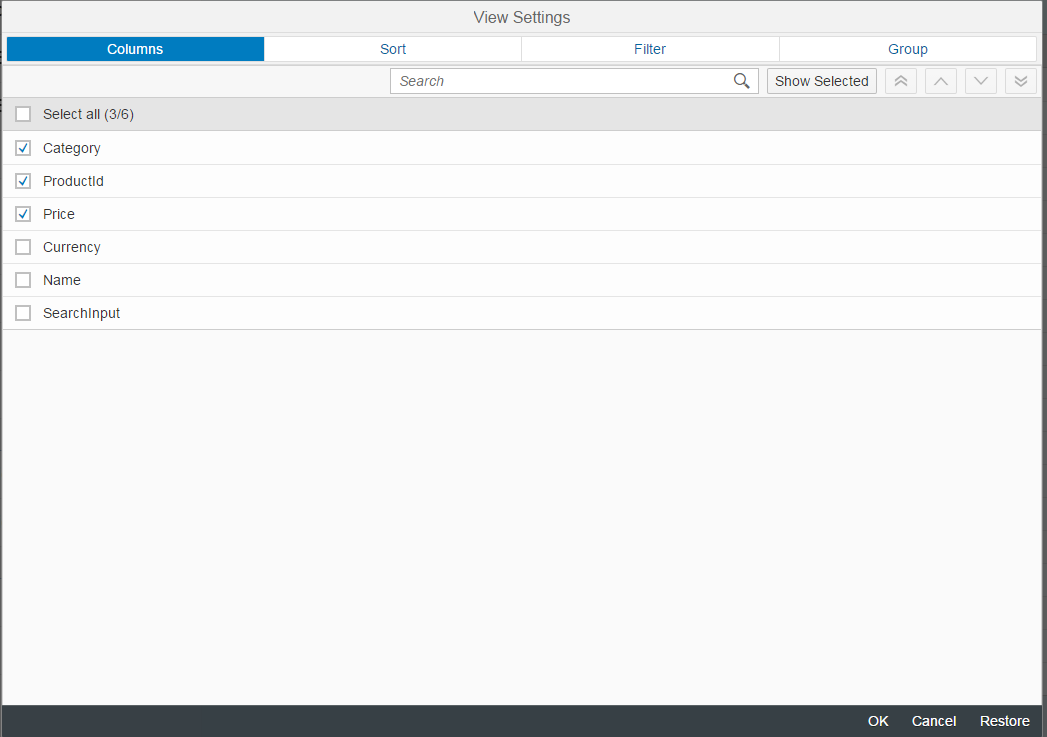
Task: Disable the Price column checkbox
Action: coord(23,214)
